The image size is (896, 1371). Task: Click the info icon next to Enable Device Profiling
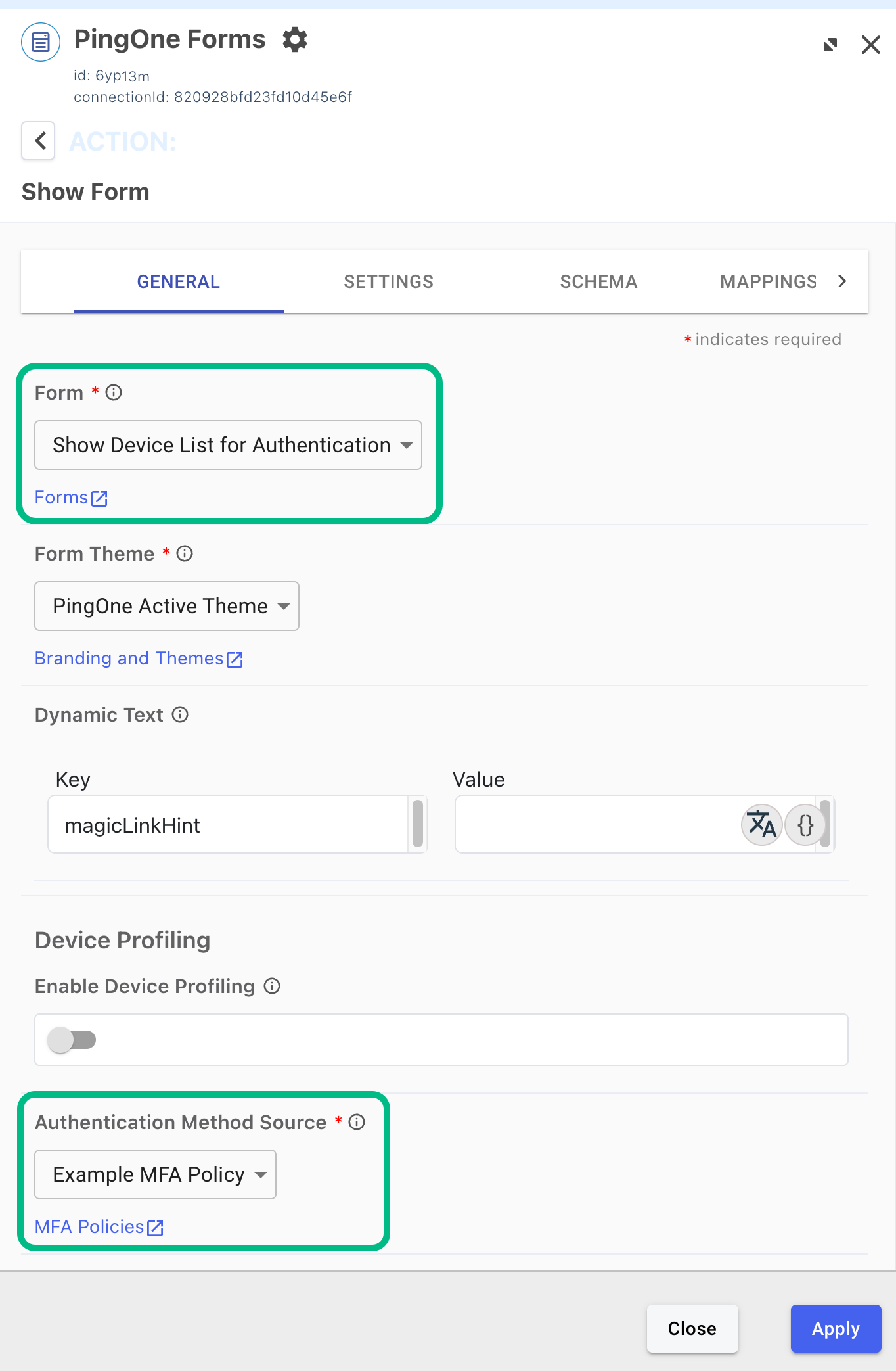pos(272,986)
